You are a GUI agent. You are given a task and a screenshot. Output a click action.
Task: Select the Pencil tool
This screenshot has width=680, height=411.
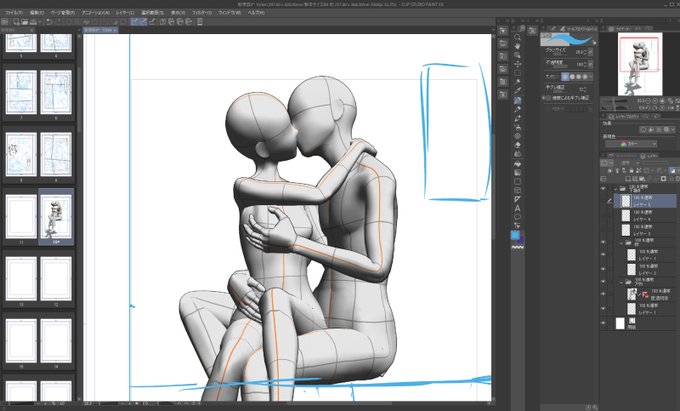pos(517,110)
